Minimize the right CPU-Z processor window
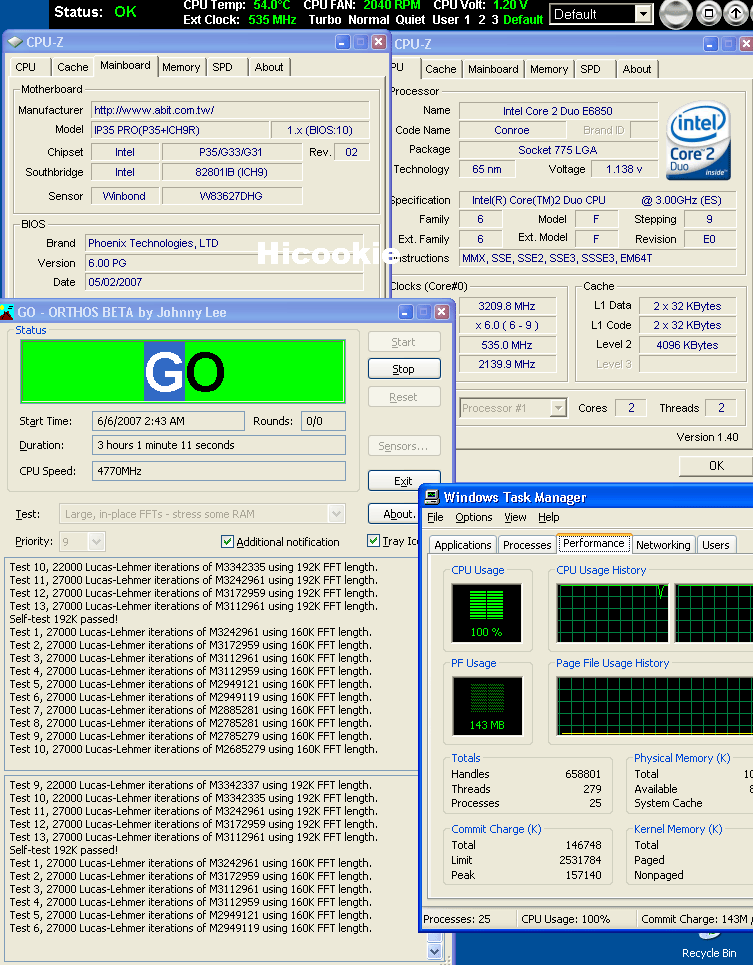The width and height of the screenshot is (753, 965). click(711, 44)
